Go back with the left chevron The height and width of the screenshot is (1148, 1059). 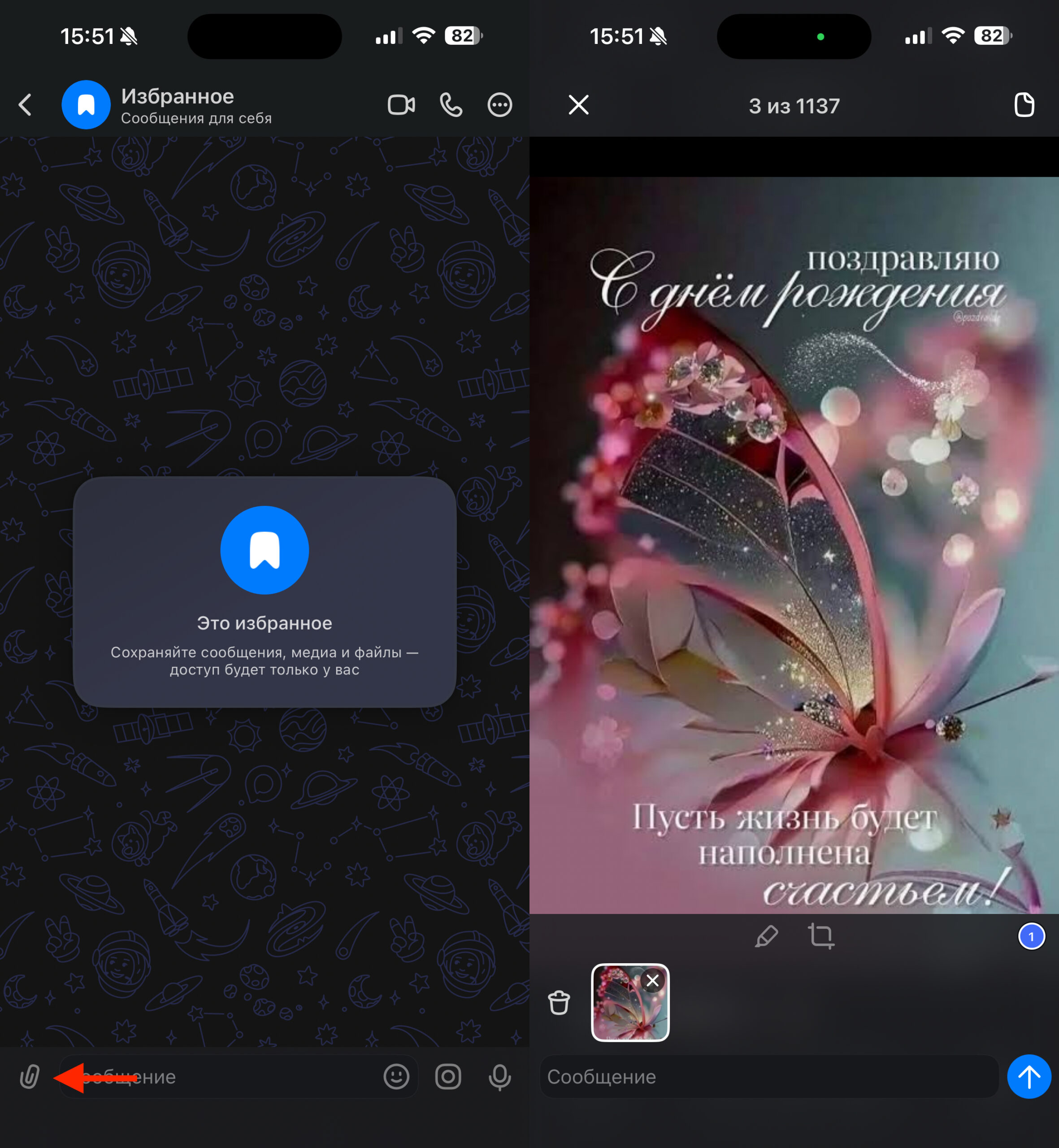(25, 105)
